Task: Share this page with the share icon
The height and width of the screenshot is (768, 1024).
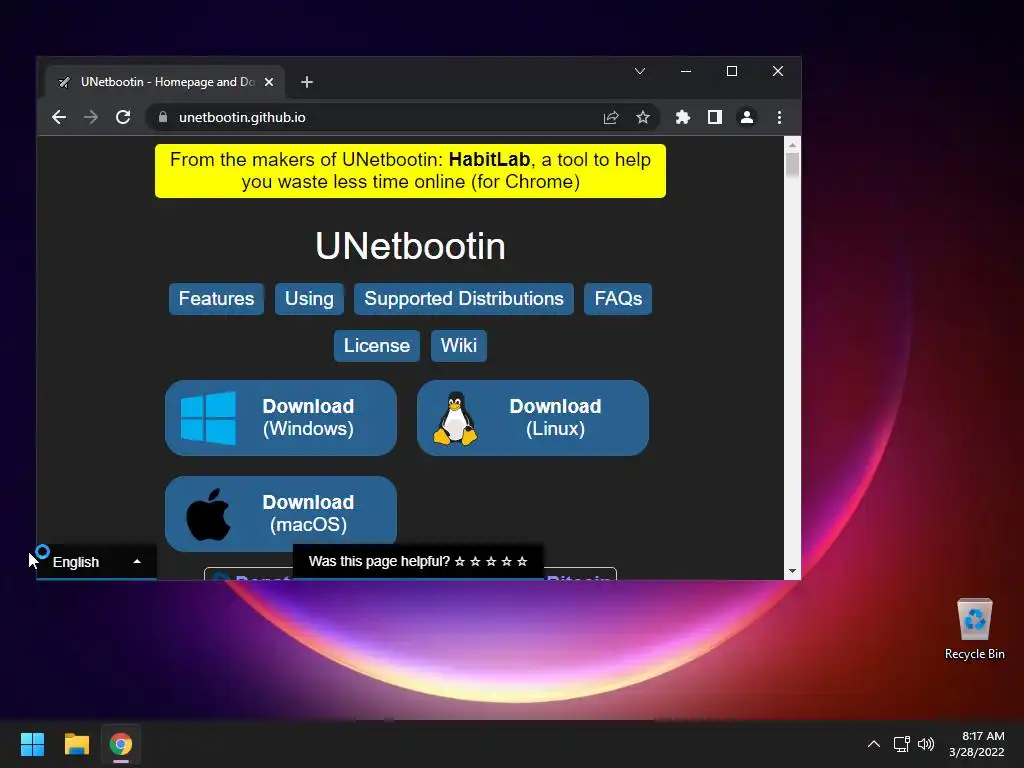Action: (x=611, y=117)
